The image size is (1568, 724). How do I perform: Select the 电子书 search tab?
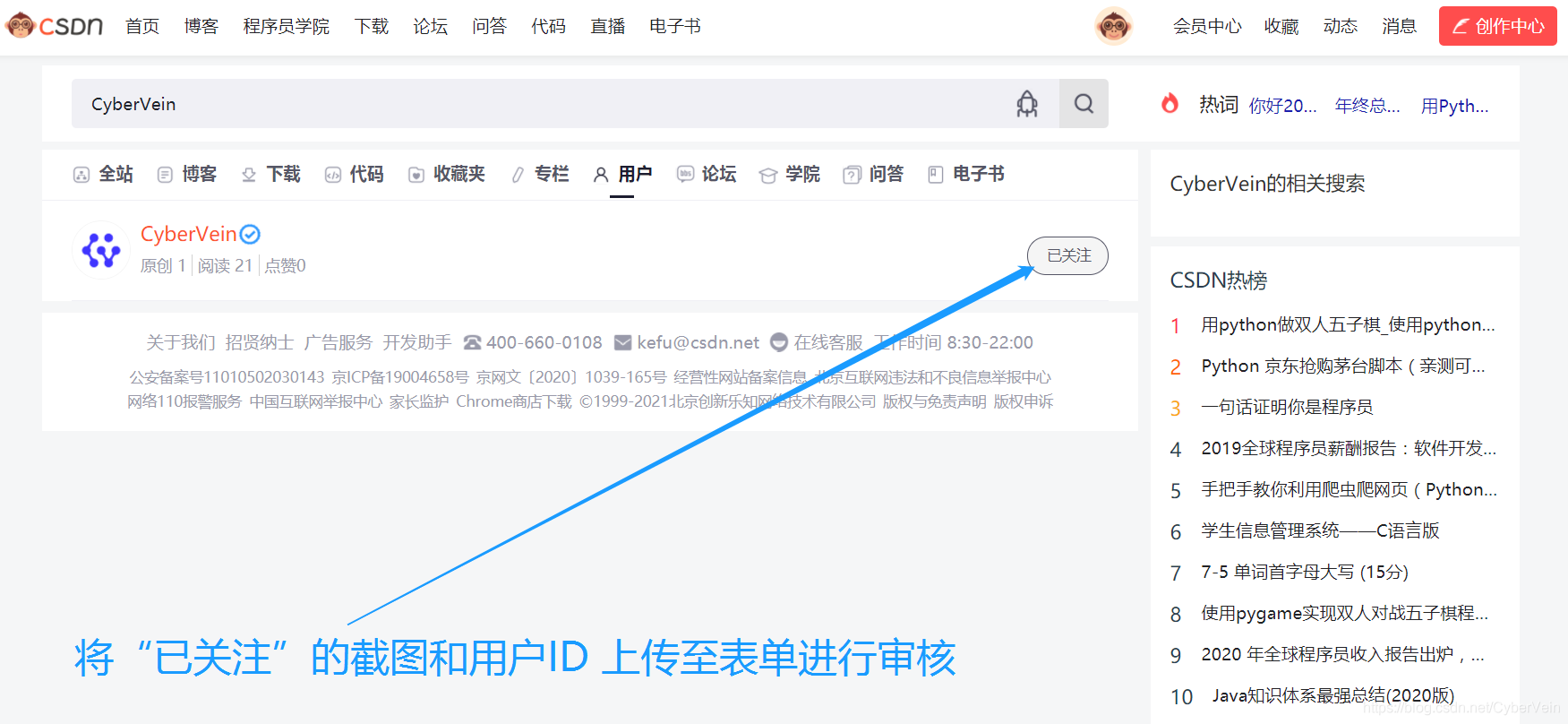click(x=966, y=174)
